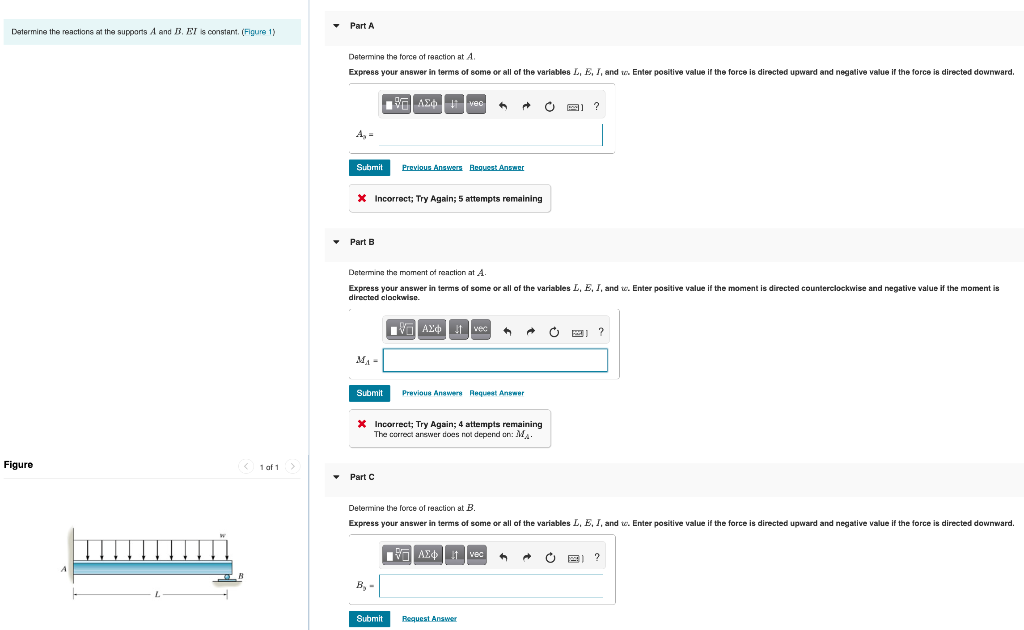The width and height of the screenshot is (1024, 630).
Task: Submit the Part A answer
Action: (x=370, y=168)
